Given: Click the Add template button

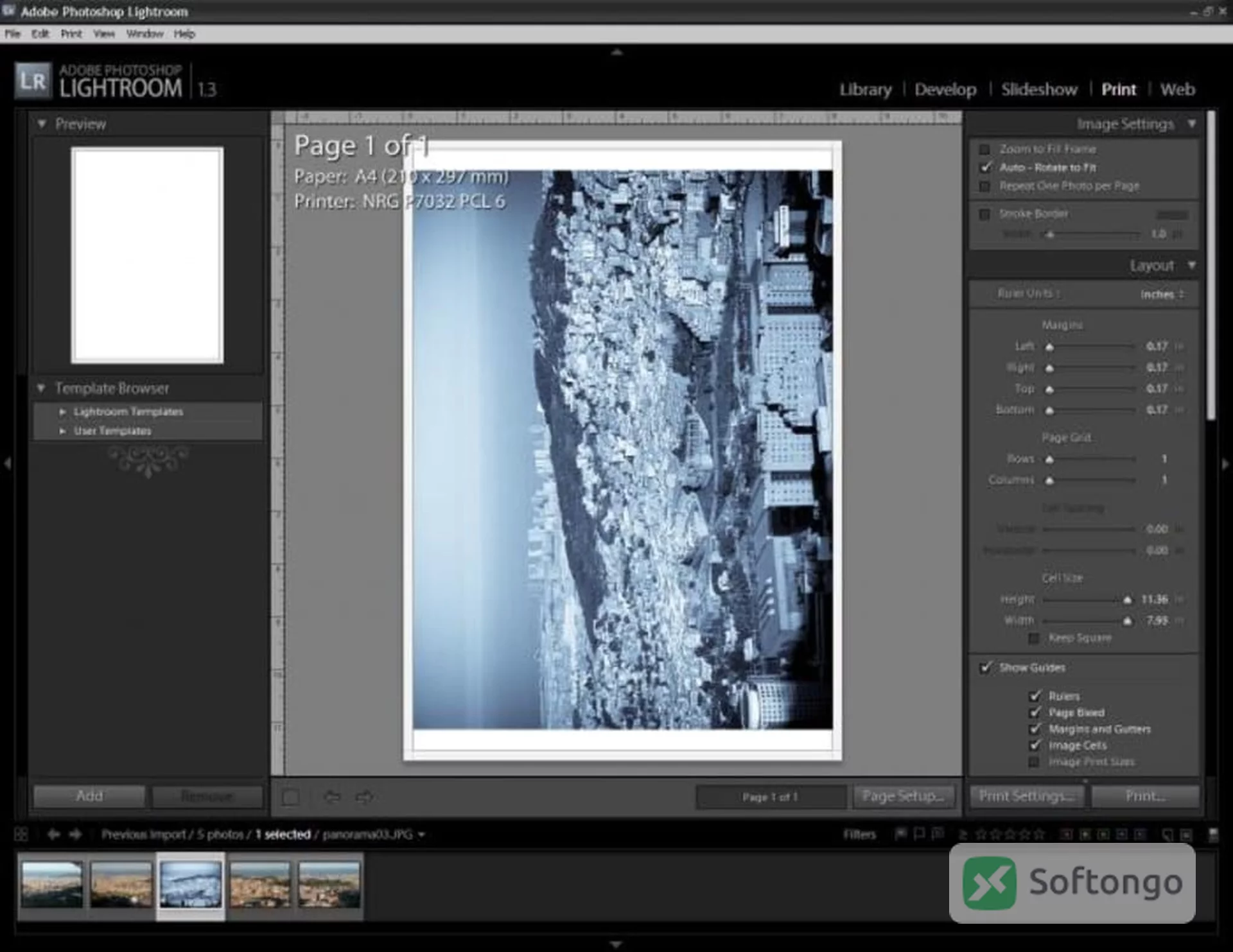Looking at the screenshot, I should (89, 796).
